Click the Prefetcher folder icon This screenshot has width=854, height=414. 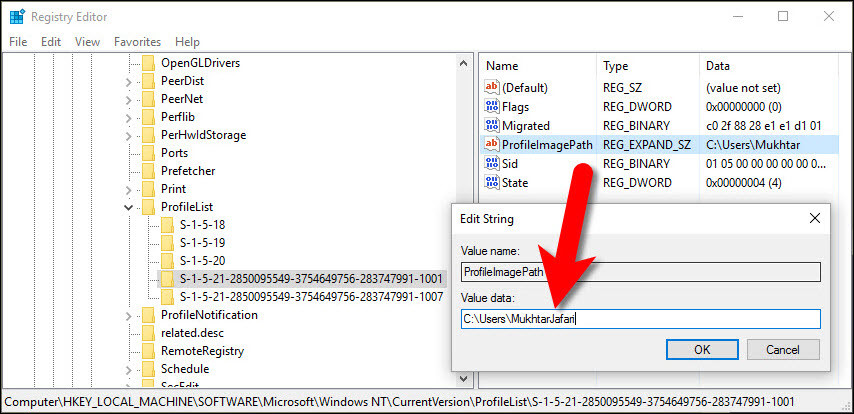148,171
